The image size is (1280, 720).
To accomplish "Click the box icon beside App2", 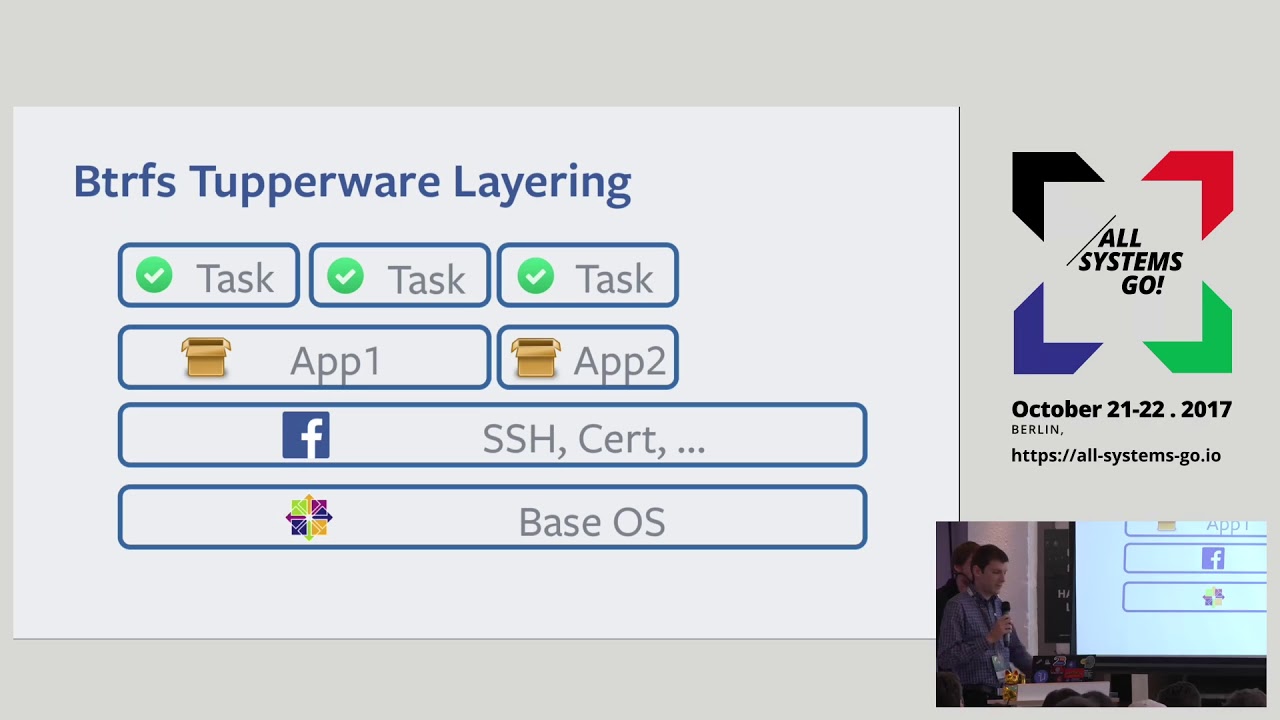I will click(x=535, y=357).
